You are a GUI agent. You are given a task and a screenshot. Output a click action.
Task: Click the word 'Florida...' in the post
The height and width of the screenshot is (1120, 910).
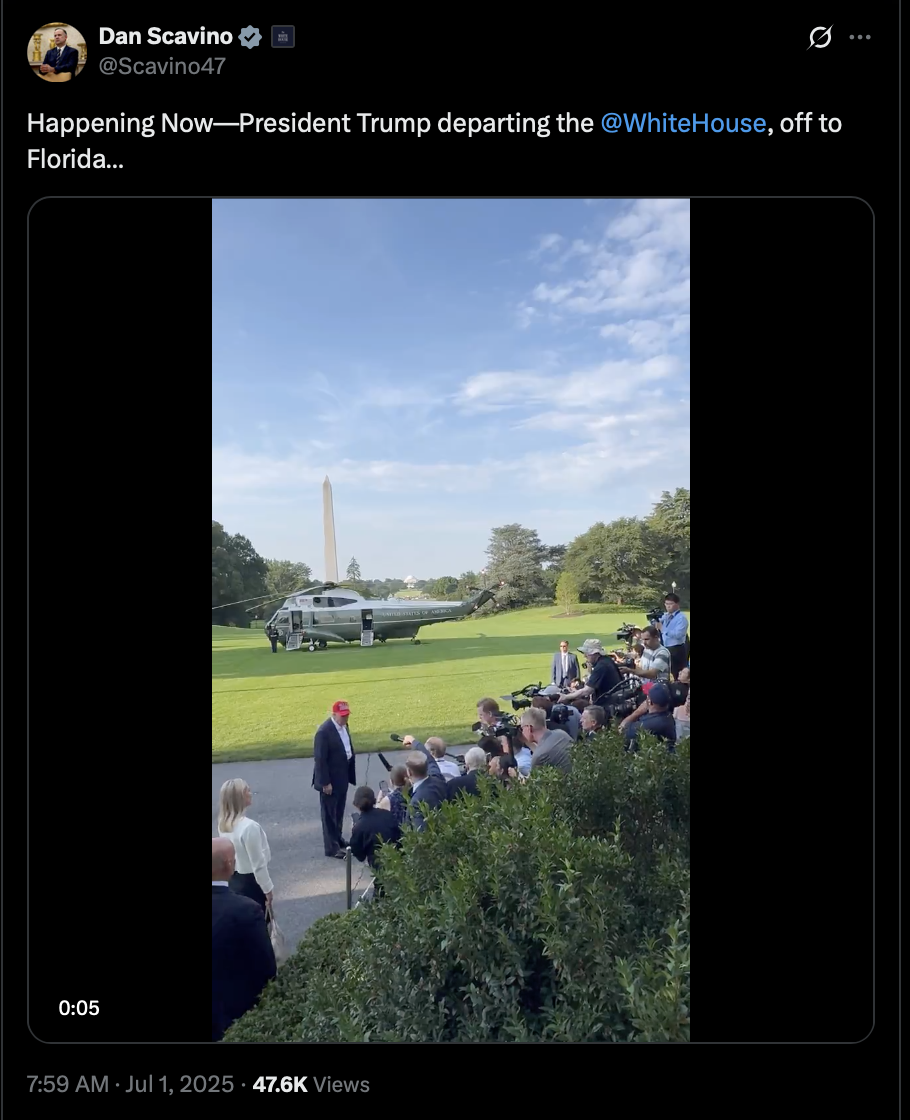75,159
